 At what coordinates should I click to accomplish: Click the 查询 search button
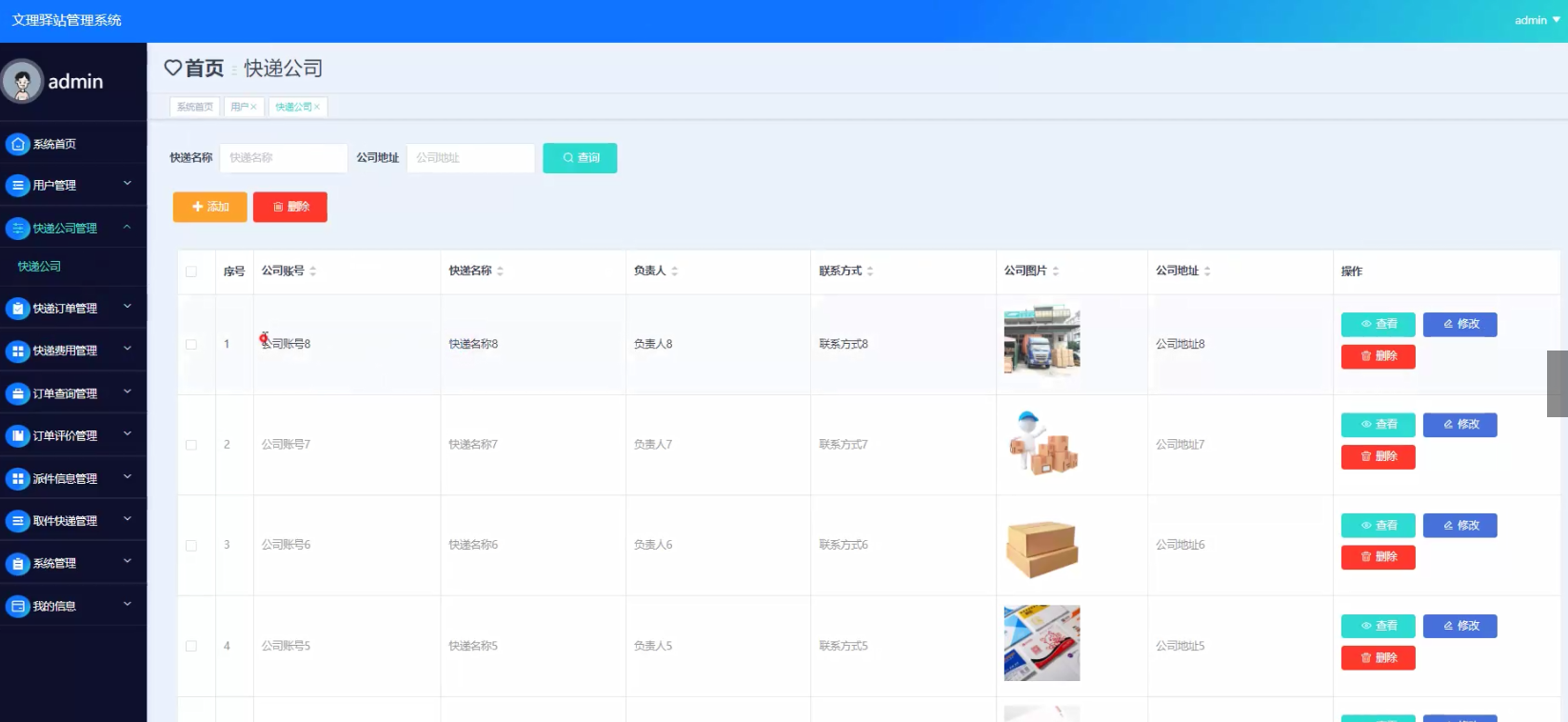click(580, 158)
